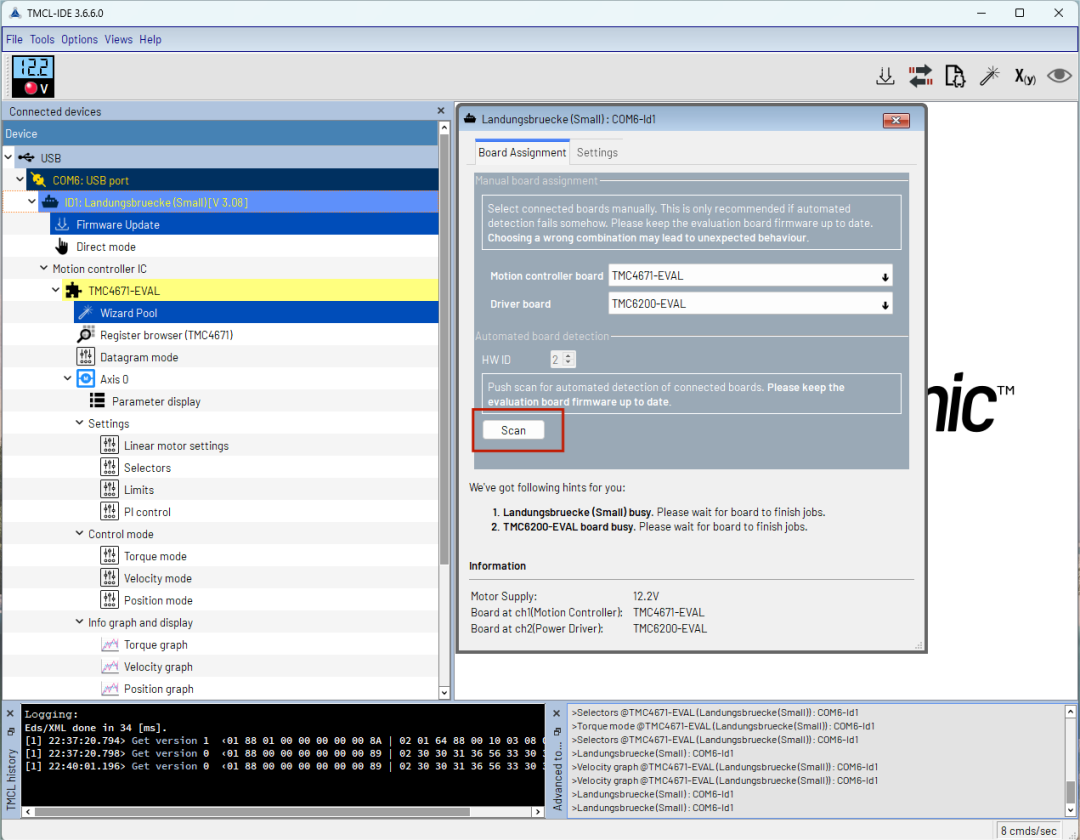Screen dimensions: 1080x840
Task: Close the Advanced tooltips panel
Action: tap(557, 713)
